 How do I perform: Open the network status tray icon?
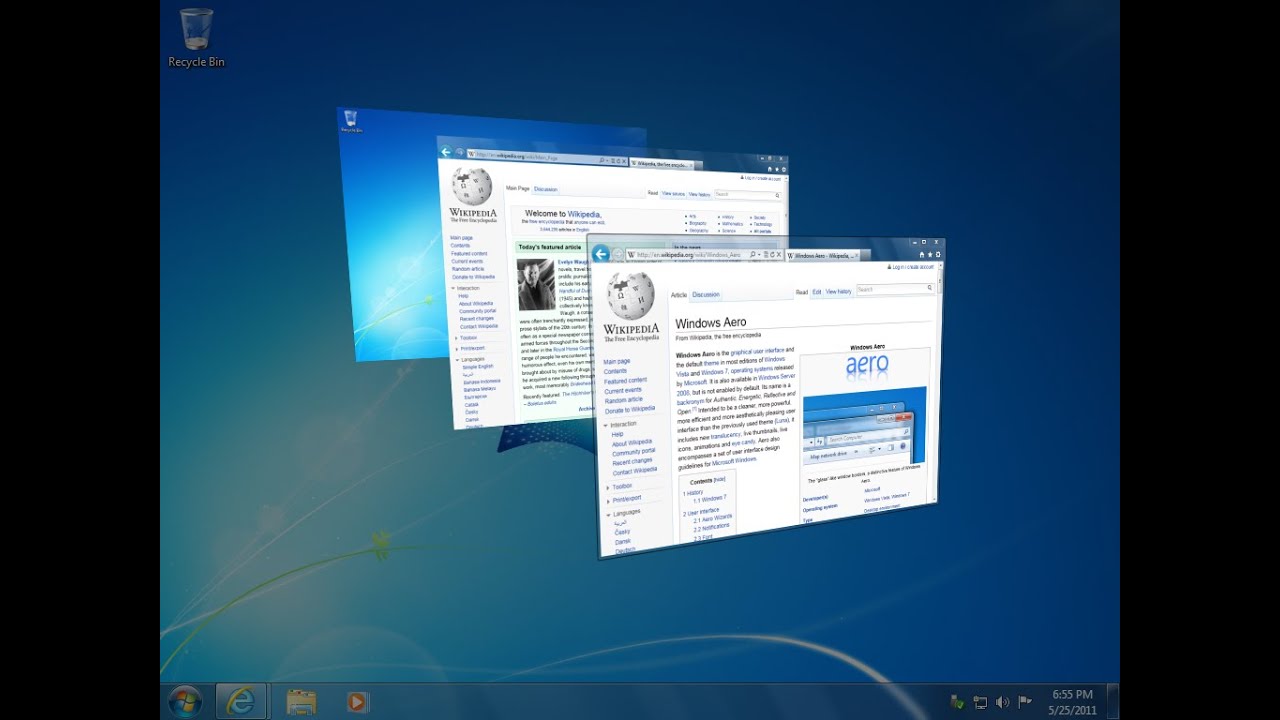(980, 702)
